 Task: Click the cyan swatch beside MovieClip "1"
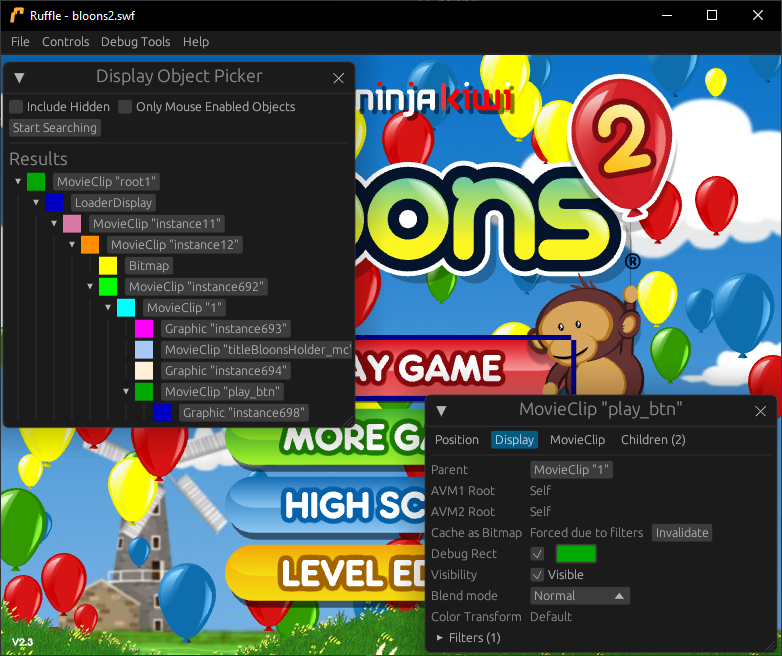126,308
